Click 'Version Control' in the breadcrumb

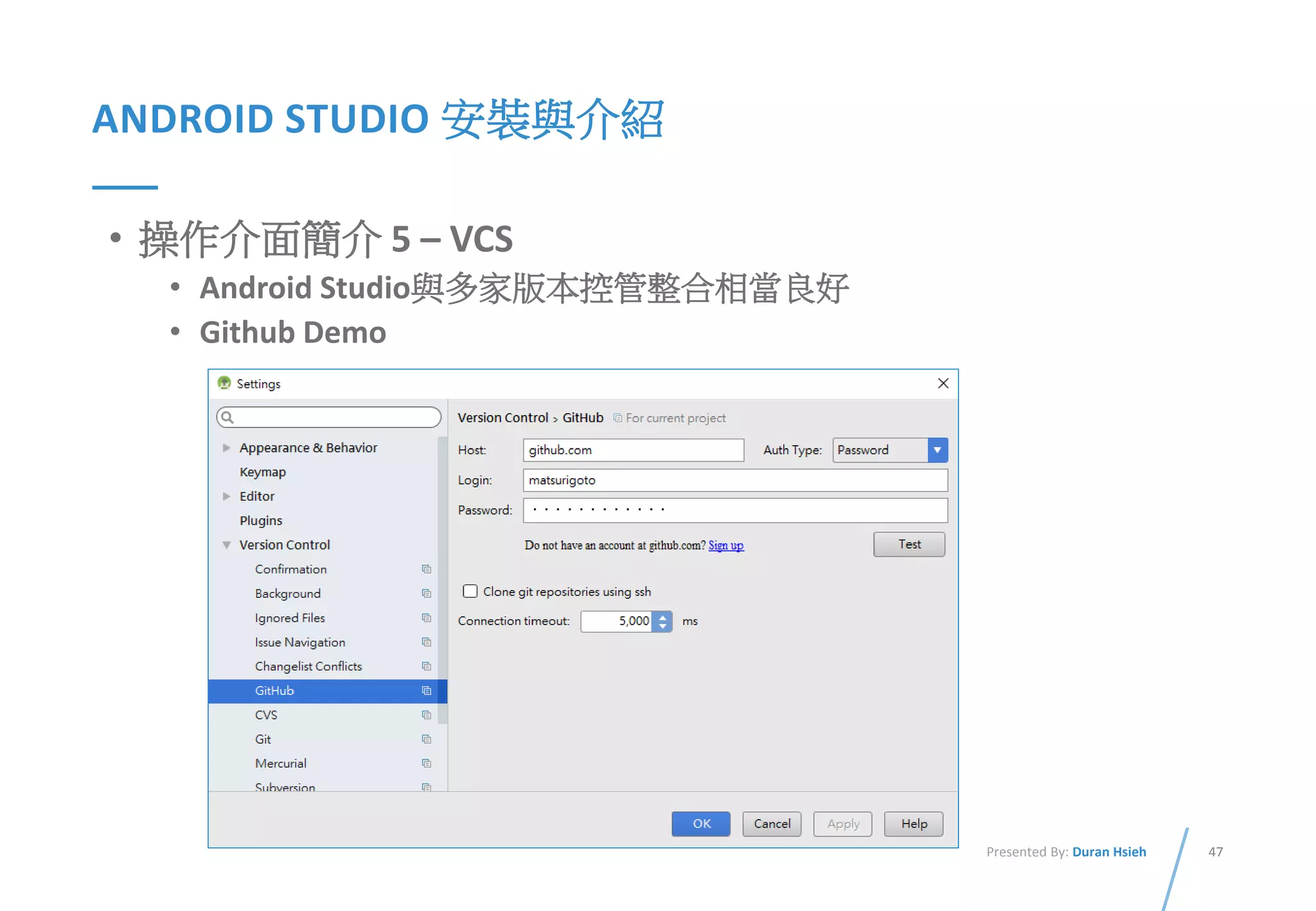pos(502,418)
